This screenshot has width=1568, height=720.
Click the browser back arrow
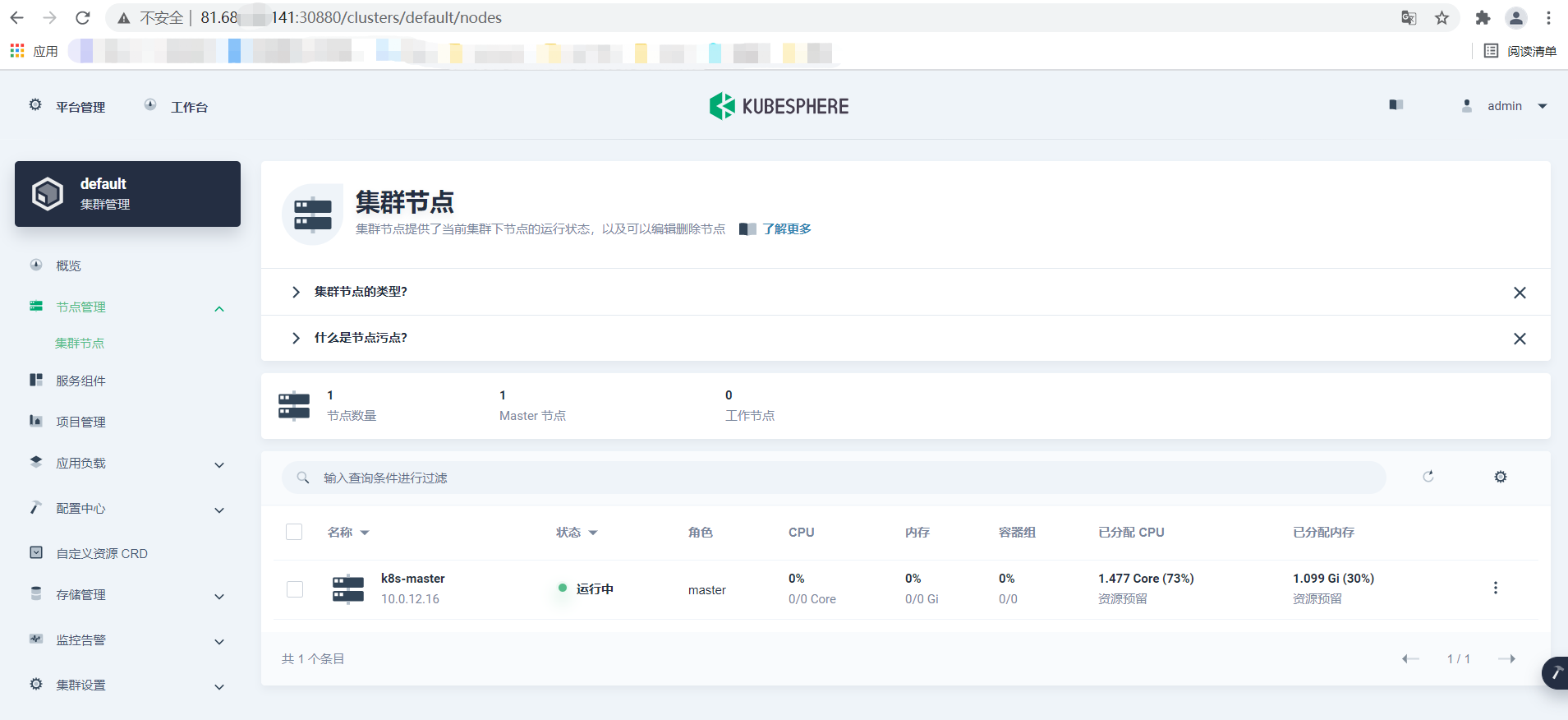tap(17, 17)
